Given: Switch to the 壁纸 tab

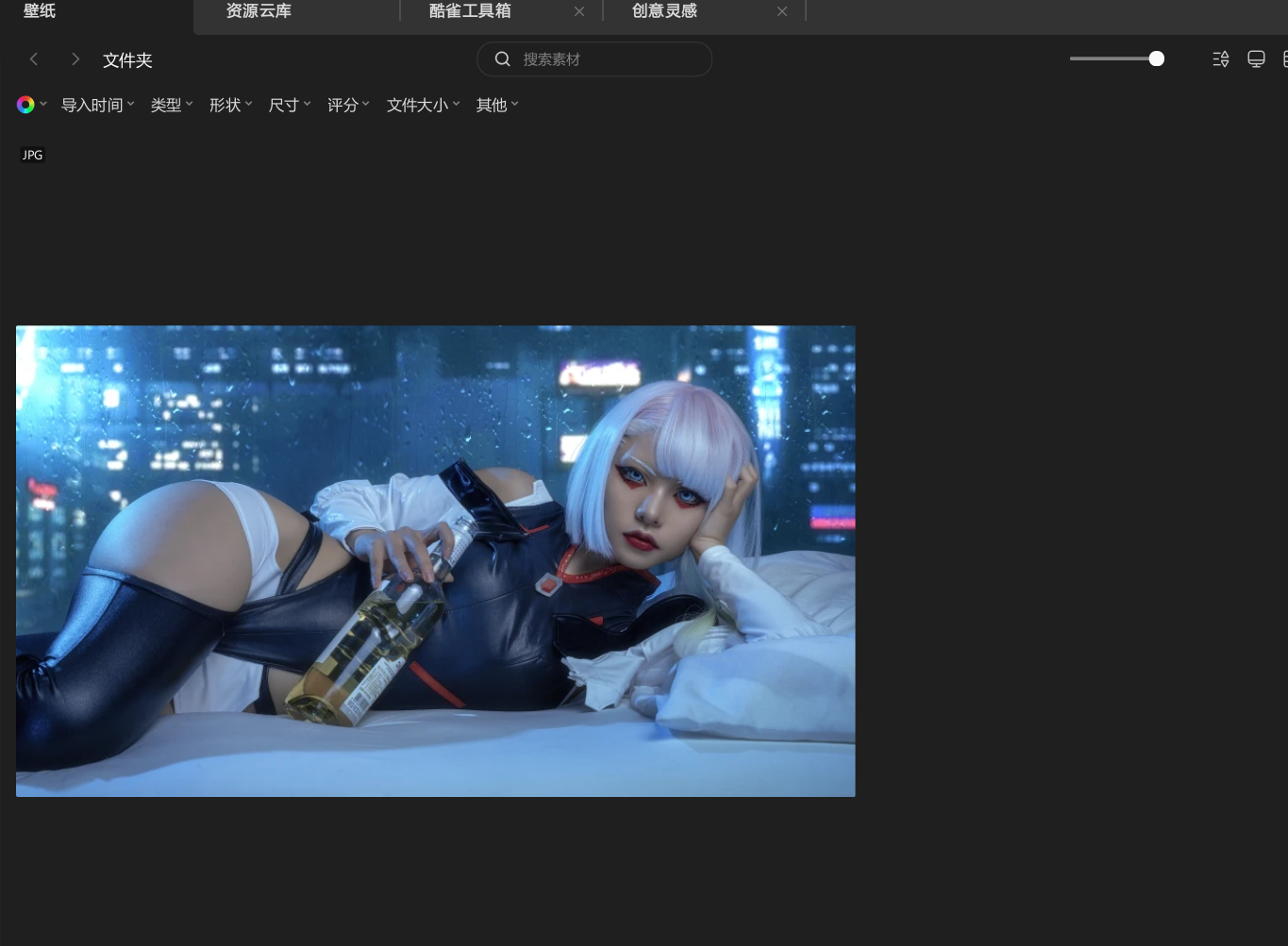Looking at the screenshot, I should click(40, 11).
